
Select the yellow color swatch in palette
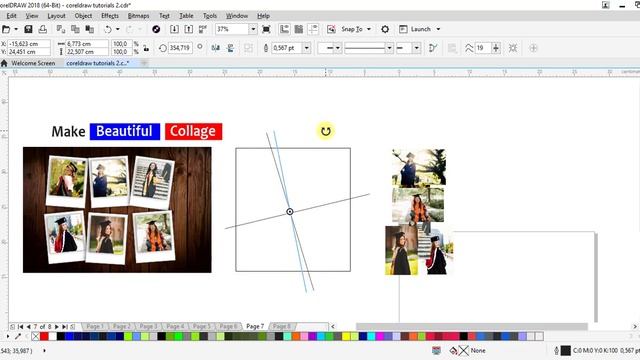346,337
